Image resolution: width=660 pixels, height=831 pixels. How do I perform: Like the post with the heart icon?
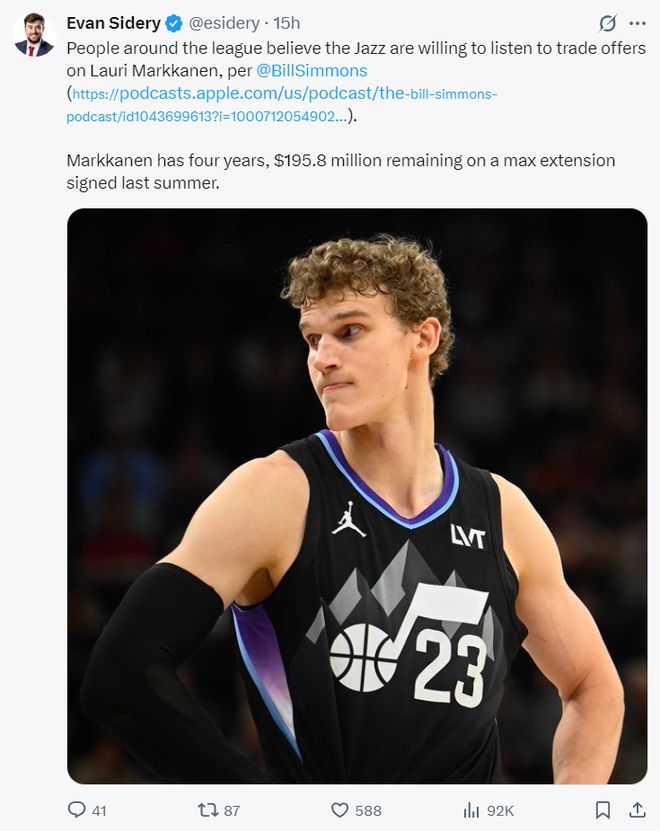pos(340,810)
